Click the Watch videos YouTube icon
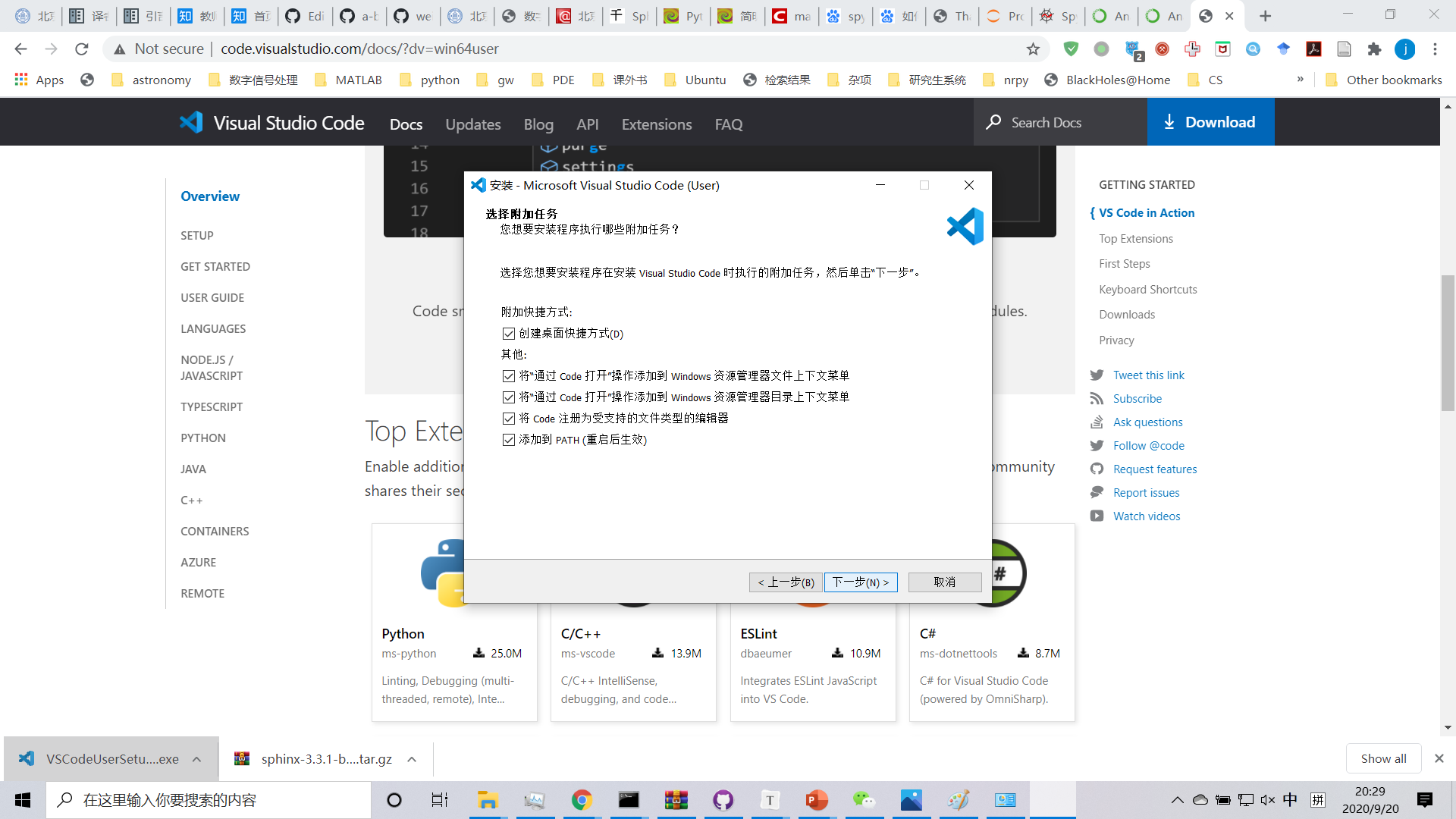The image size is (1456, 819). [1097, 516]
